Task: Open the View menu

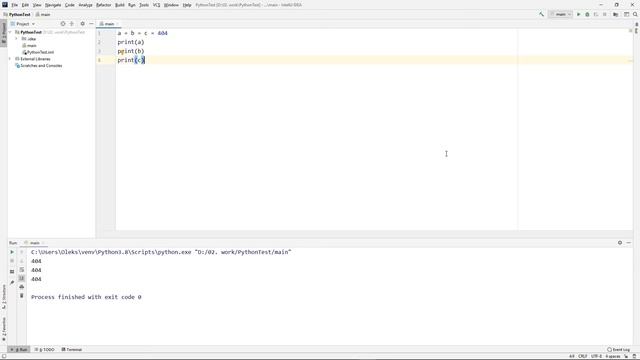Action: (x=37, y=5)
